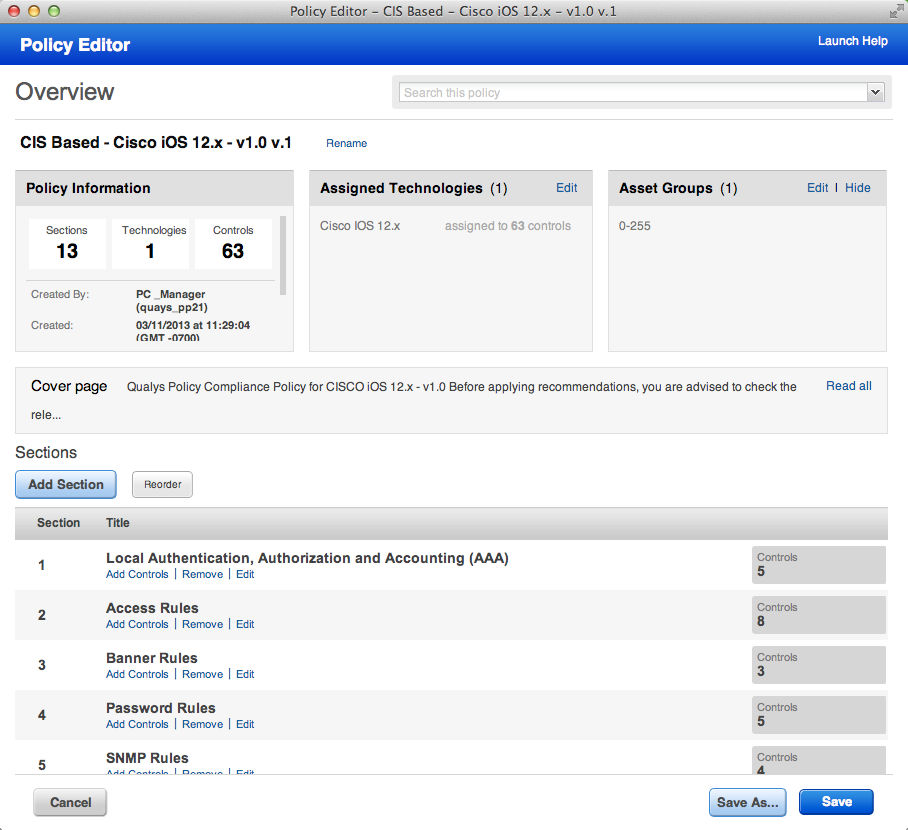The height and width of the screenshot is (830, 908).
Task: Click the PC_Manager created-by value
Action: point(171,301)
